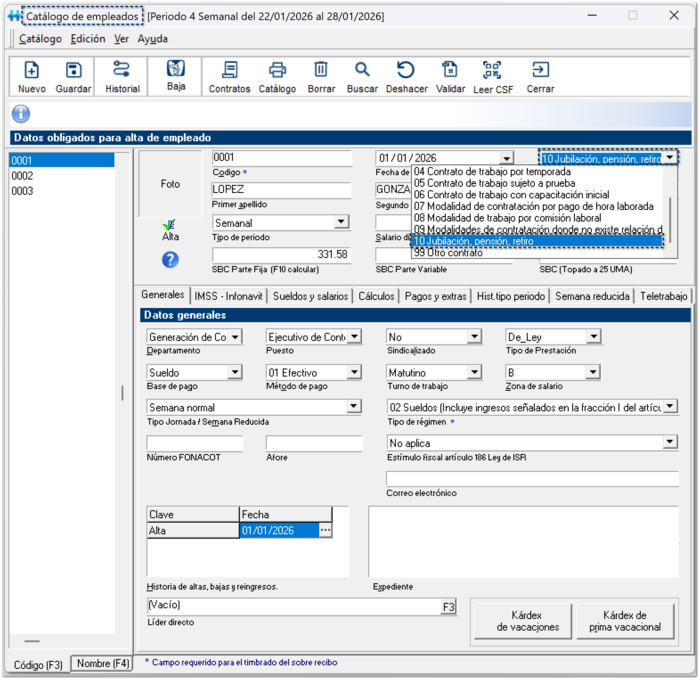Save record with the Guardar icon

(x=73, y=76)
